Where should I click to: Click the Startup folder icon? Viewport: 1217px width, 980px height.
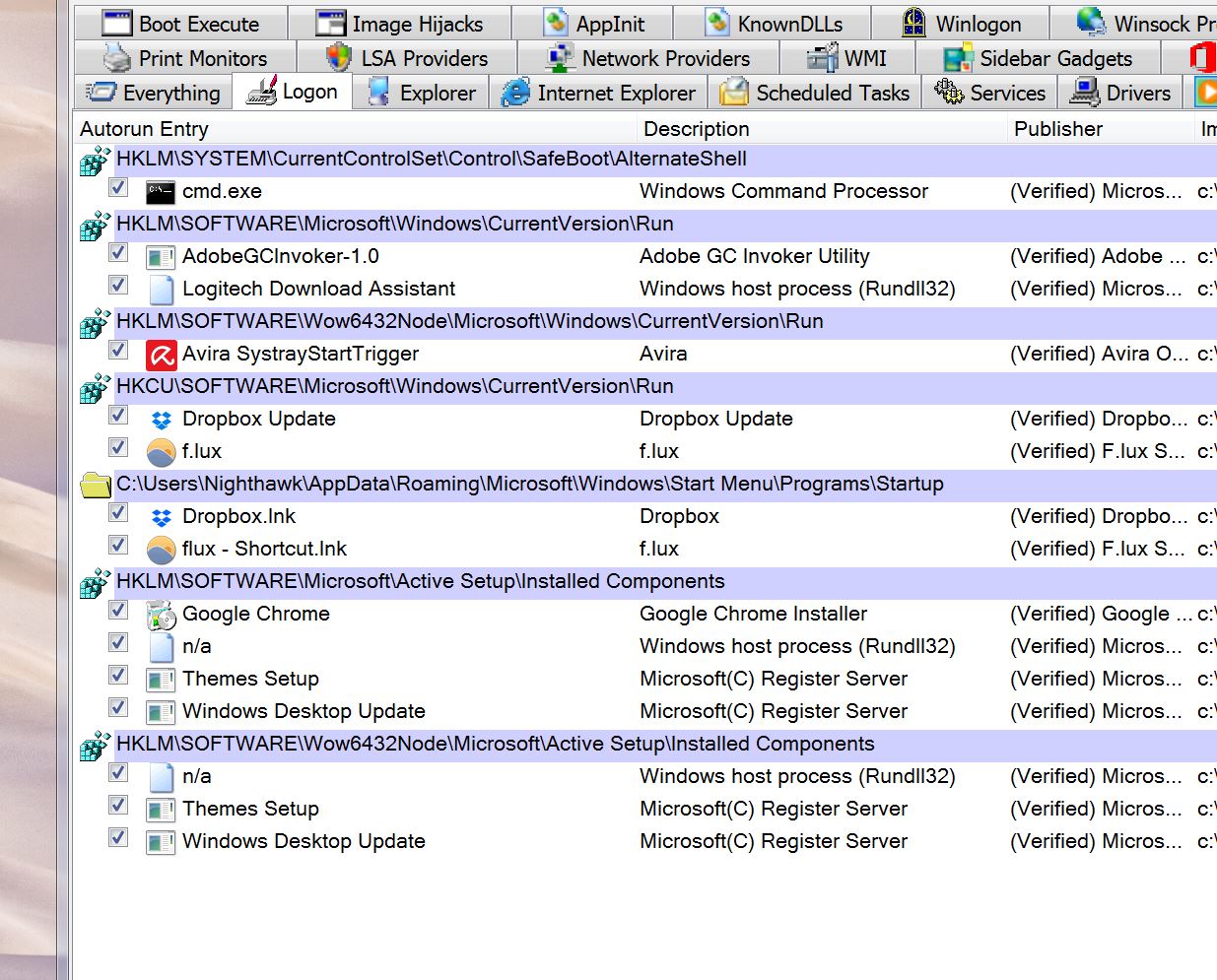96,485
